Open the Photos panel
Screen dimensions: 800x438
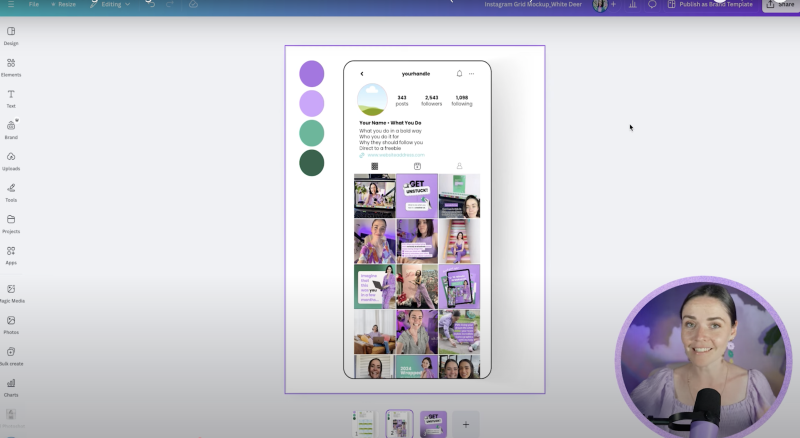pyautogui.click(x=11, y=325)
